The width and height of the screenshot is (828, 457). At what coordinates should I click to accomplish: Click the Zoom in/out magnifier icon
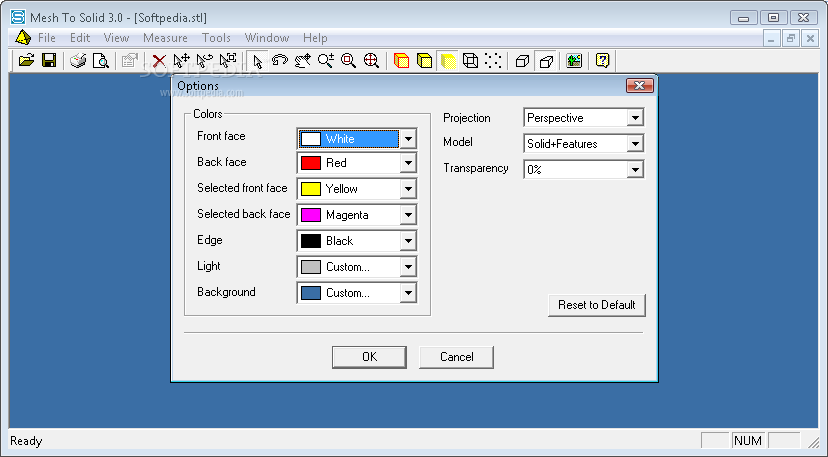tap(326, 60)
